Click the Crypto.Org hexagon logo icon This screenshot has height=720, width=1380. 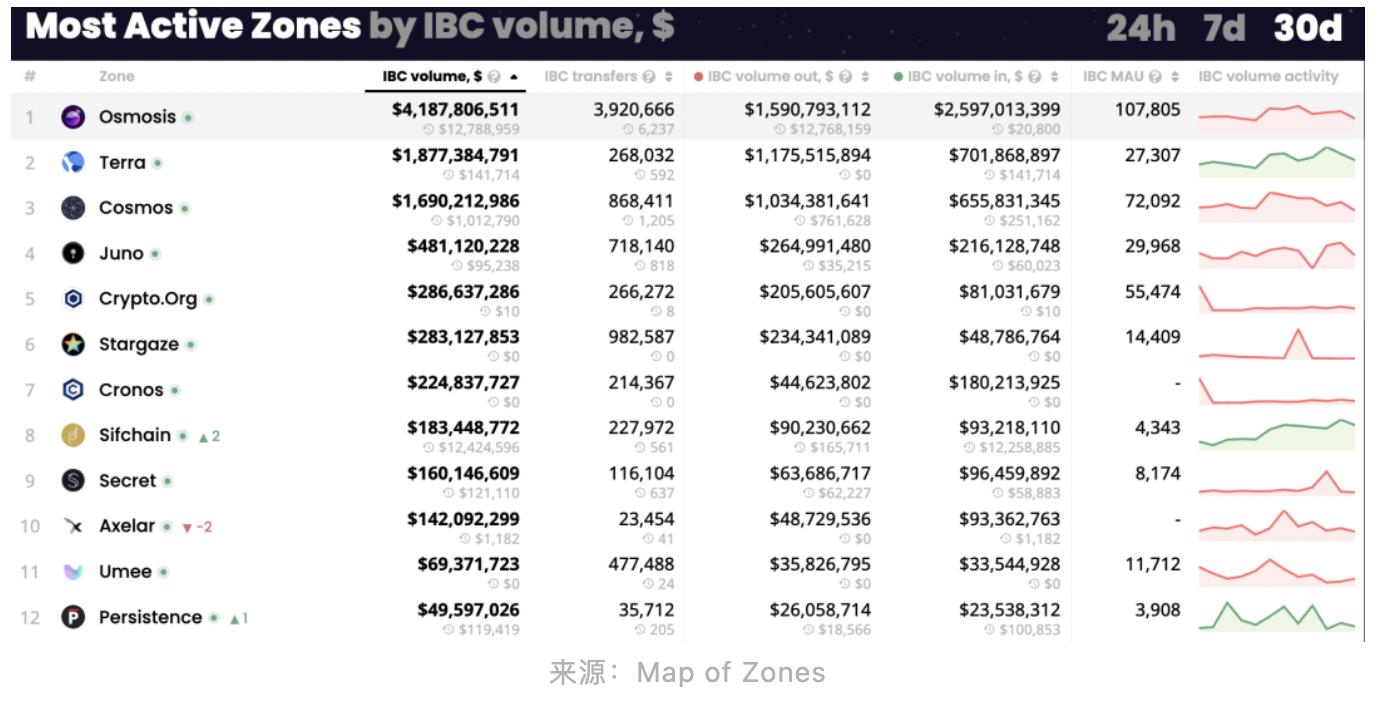click(73, 299)
